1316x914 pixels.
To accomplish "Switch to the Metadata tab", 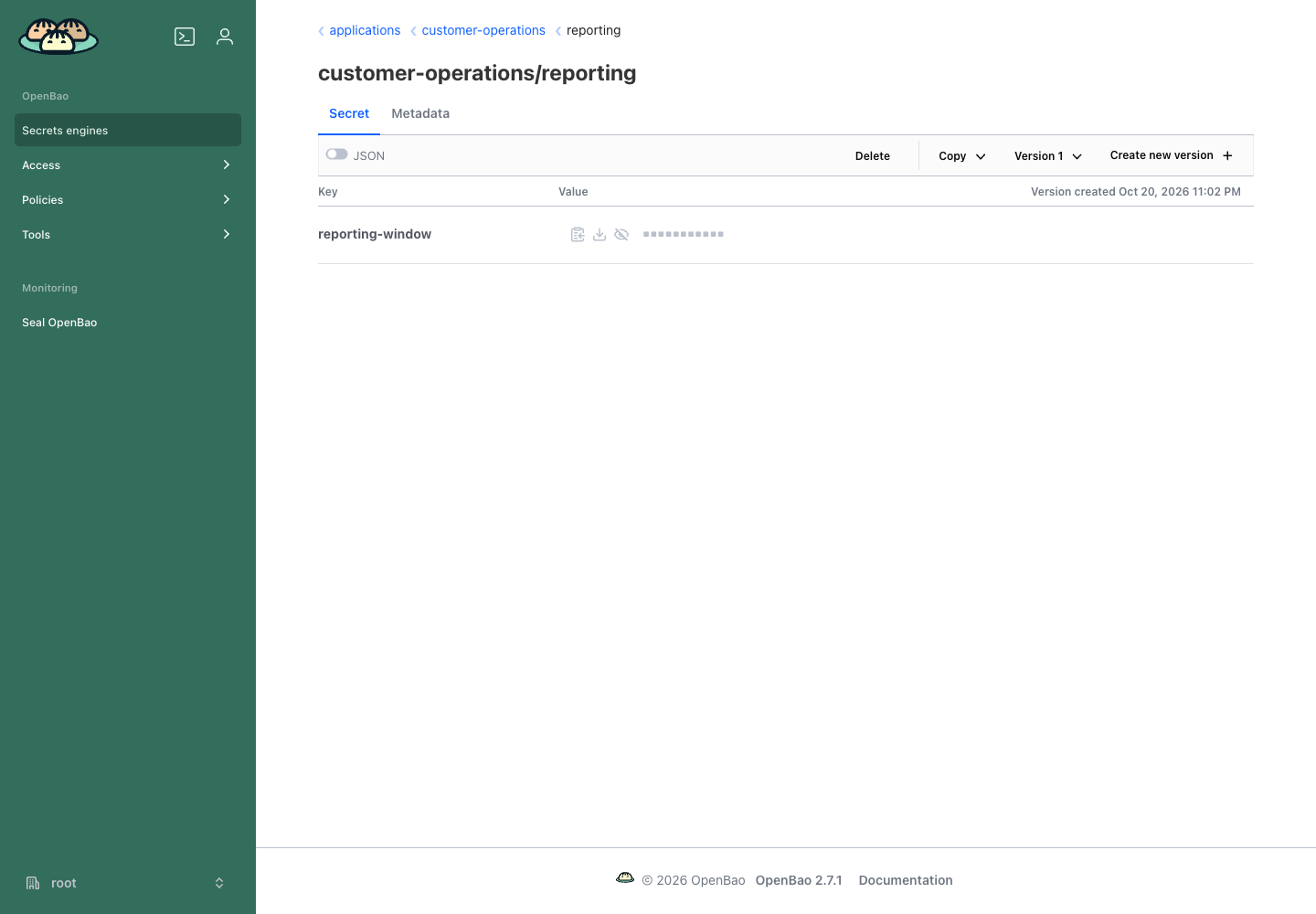I will (x=420, y=113).
